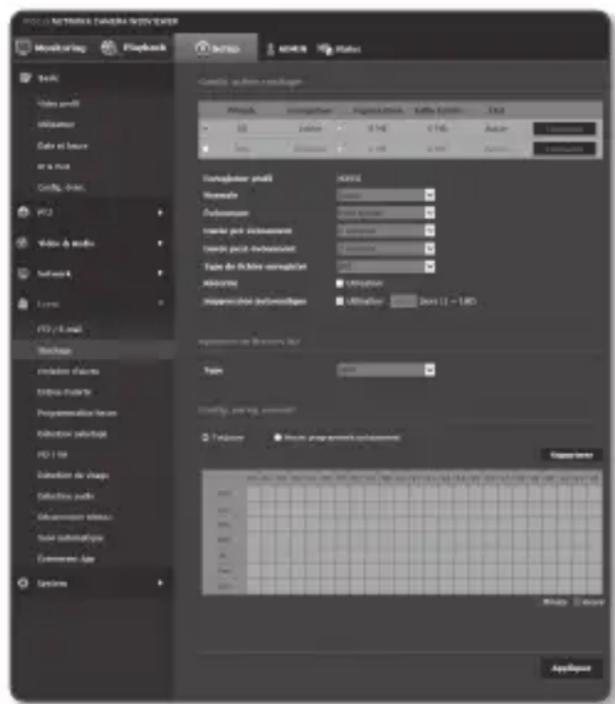615x704 pixels.
Task: Expand the Video & Audio menu arrow
Action: [x=160, y=243]
